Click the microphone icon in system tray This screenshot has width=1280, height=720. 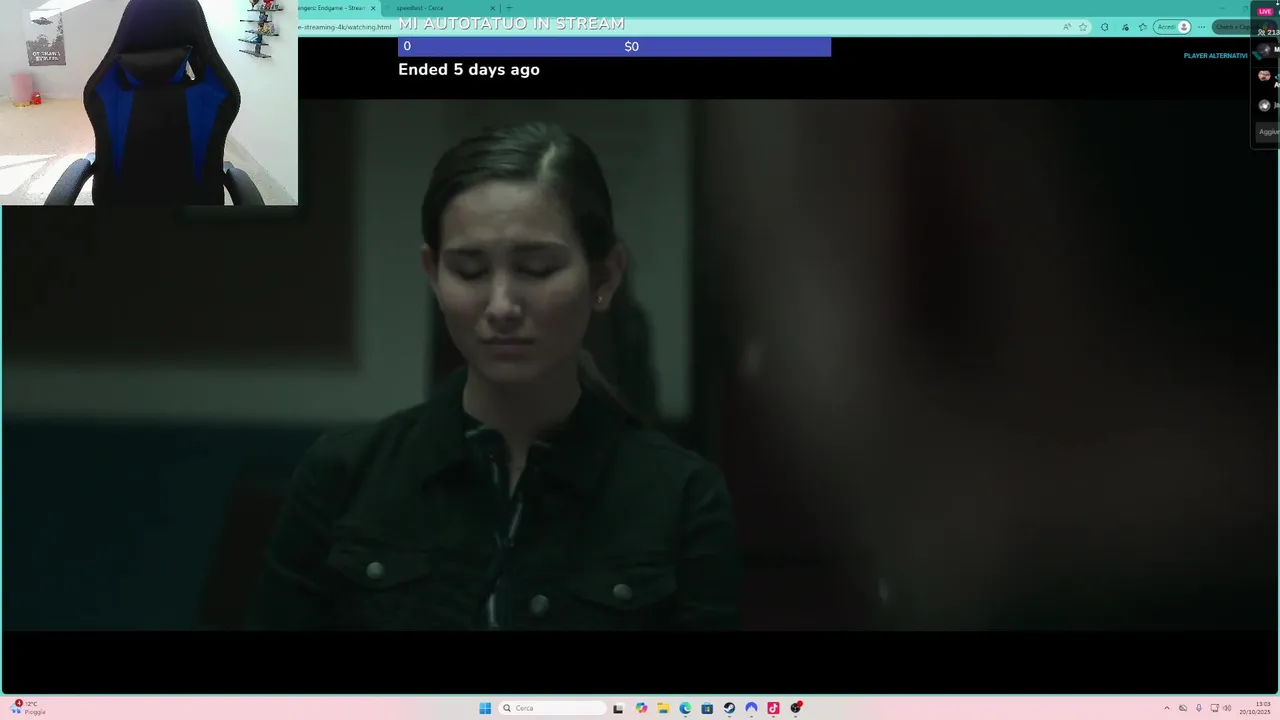point(1199,708)
